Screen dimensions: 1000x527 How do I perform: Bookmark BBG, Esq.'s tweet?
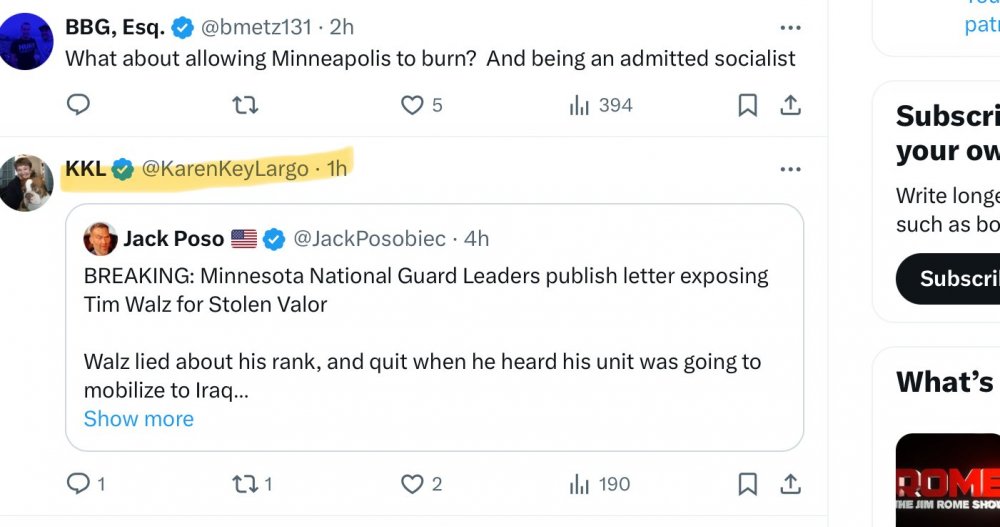747,105
